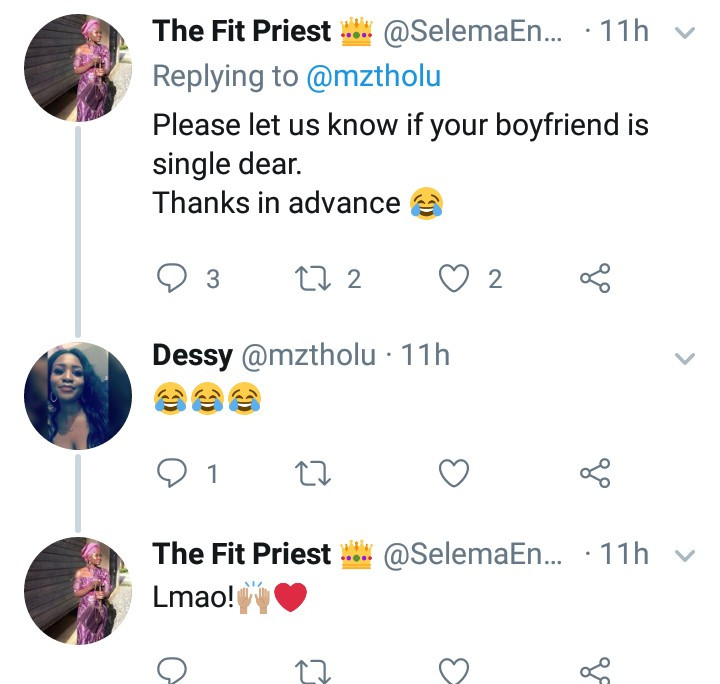Open the @mztholu mention link
Image resolution: width=720 pixels, height=684 pixels.
pos(374,79)
